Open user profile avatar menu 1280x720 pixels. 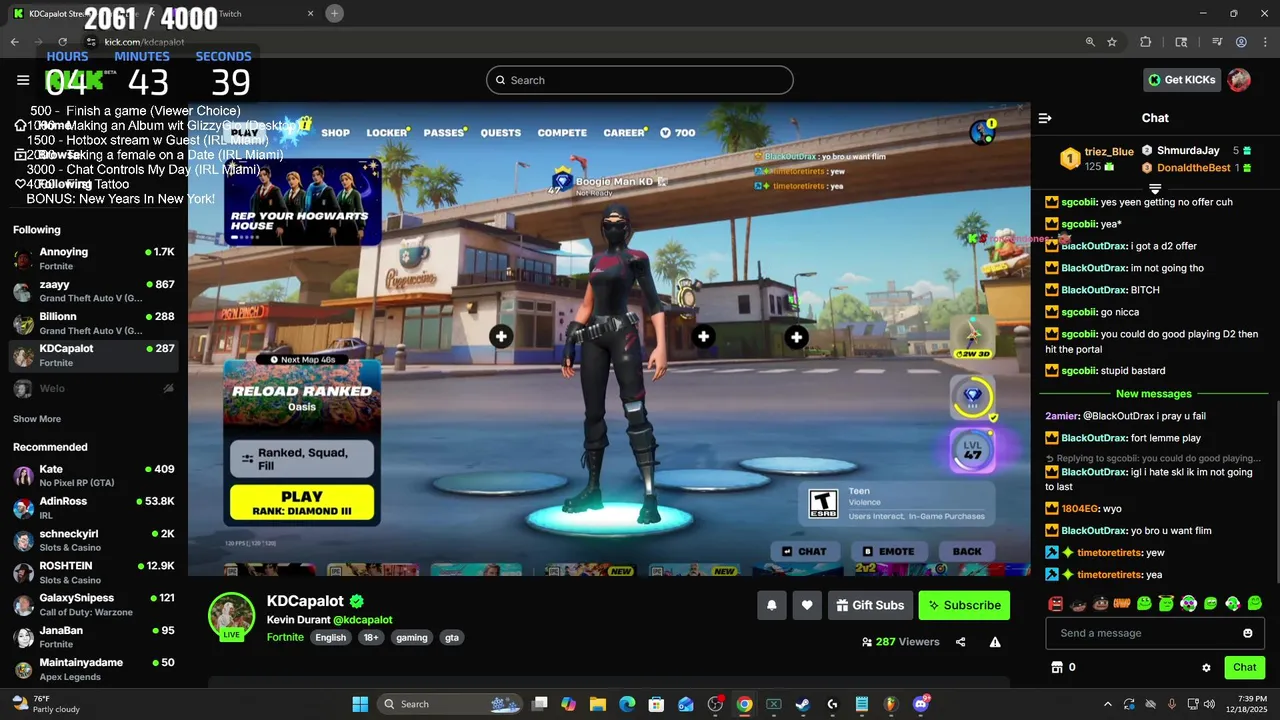(1239, 80)
